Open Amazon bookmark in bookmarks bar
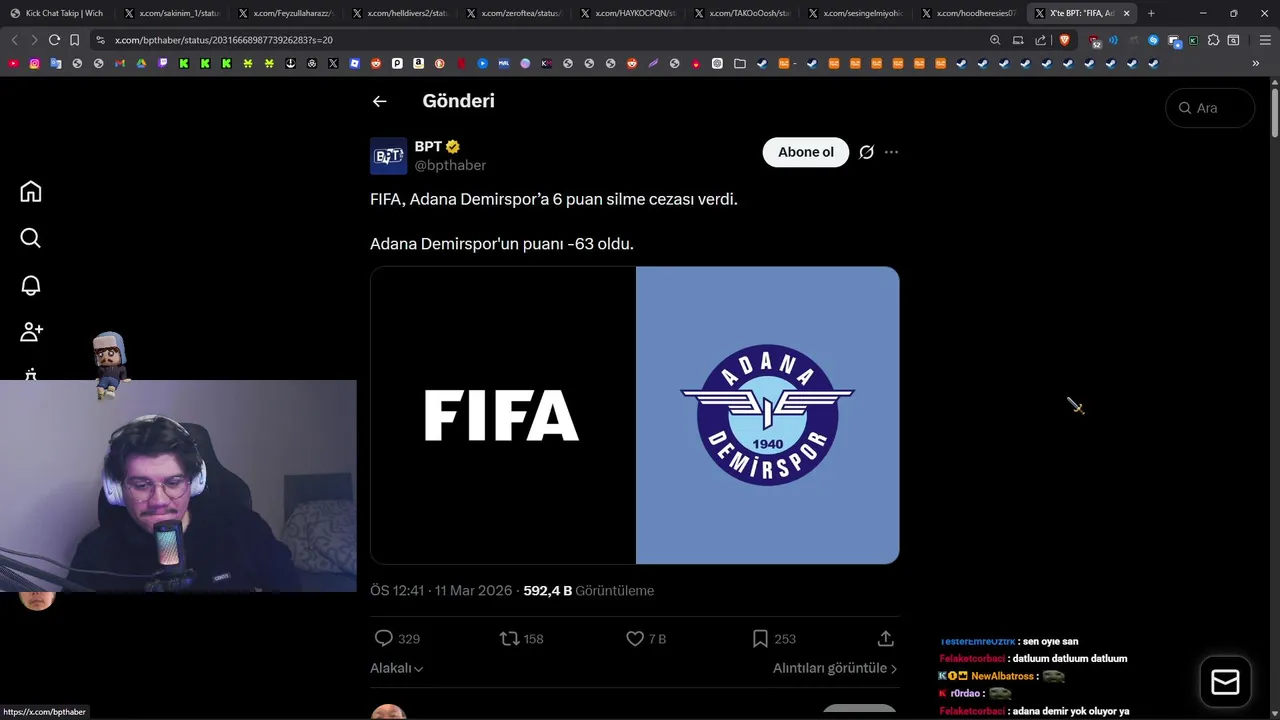The height and width of the screenshot is (720, 1280). point(418,63)
